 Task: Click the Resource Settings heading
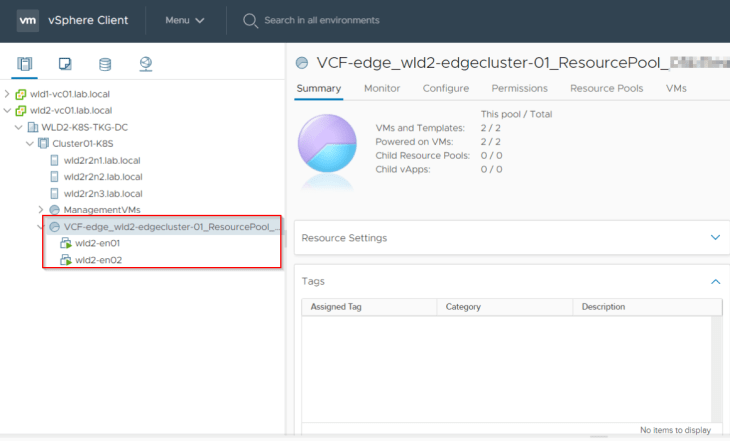point(344,238)
